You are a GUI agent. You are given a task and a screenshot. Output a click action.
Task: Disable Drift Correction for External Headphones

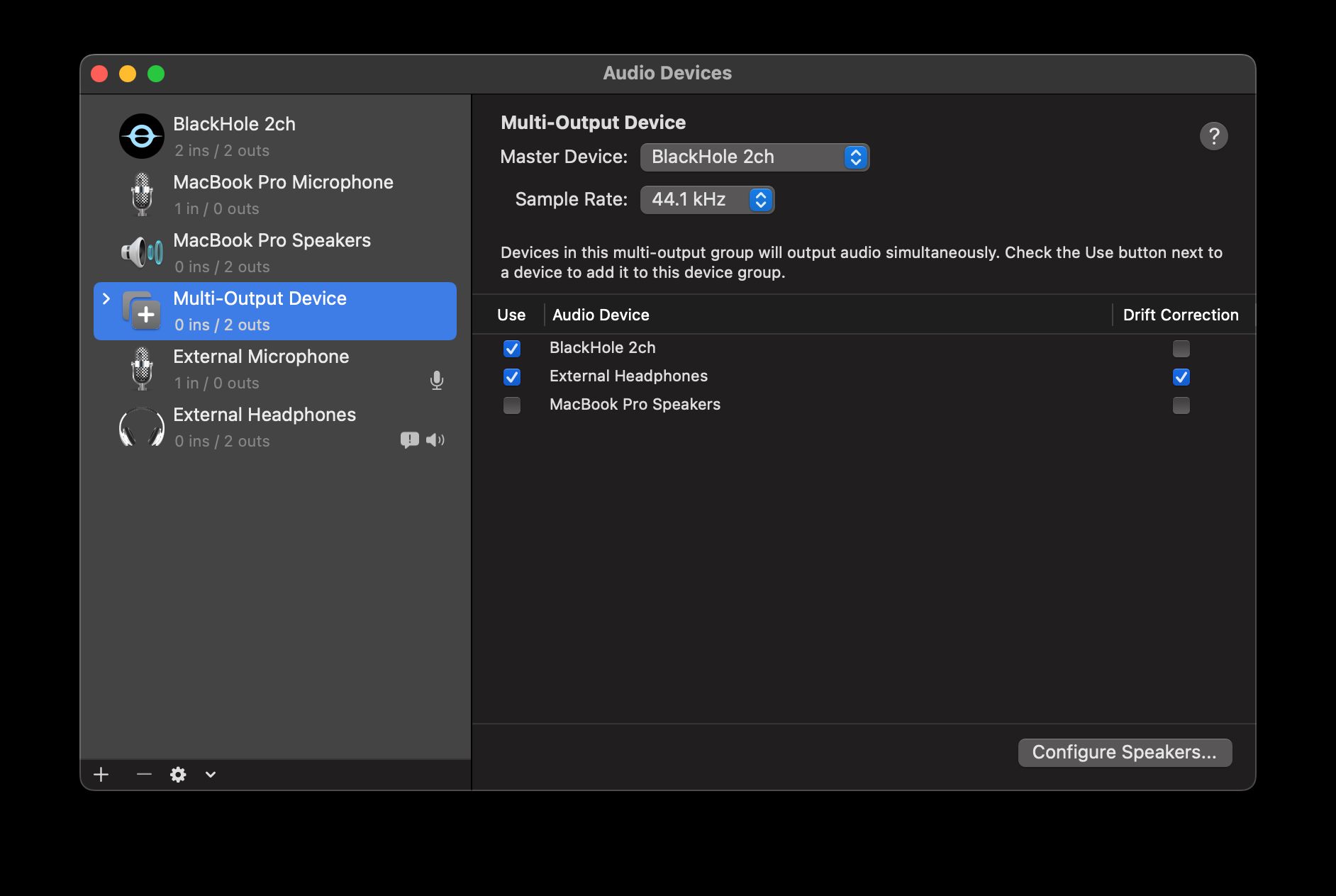[x=1181, y=377]
